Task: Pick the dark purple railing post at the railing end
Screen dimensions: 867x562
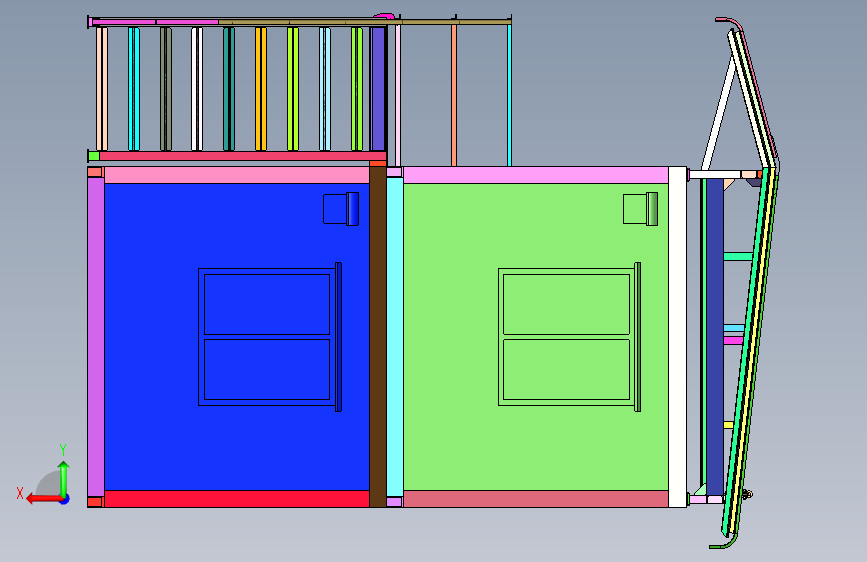Action: point(378,89)
